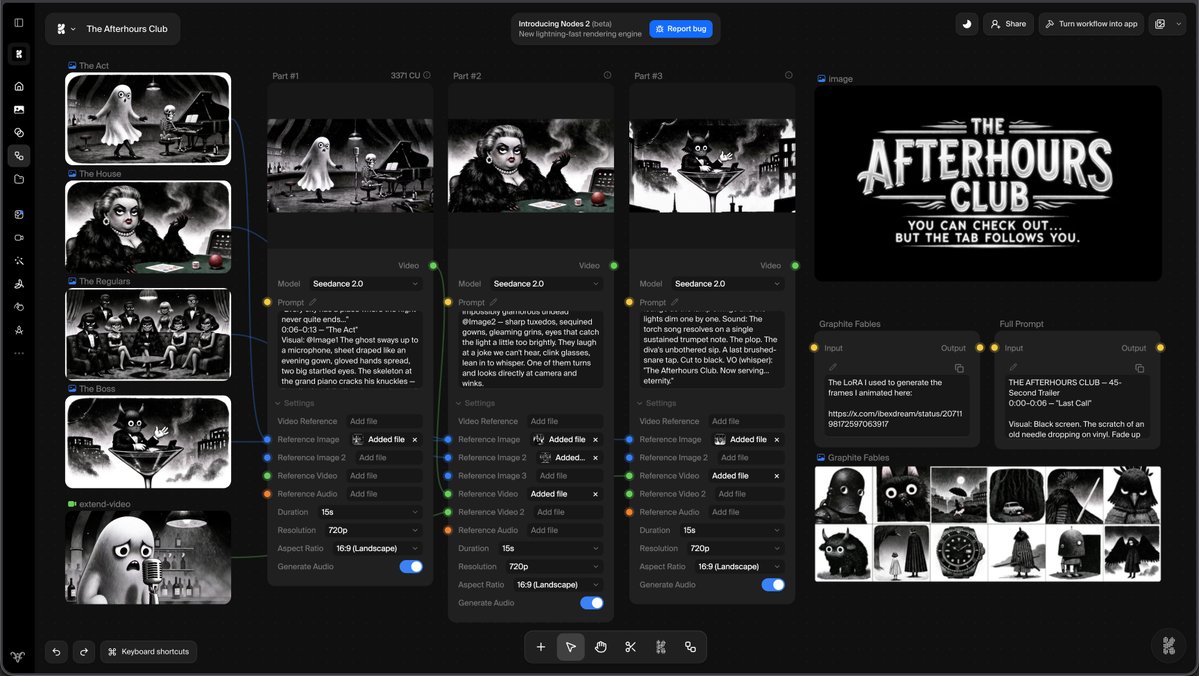Click the connect nodes tool in bottom toolbar
The height and width of the screenshot is (676, 1199).
(690, 647)
